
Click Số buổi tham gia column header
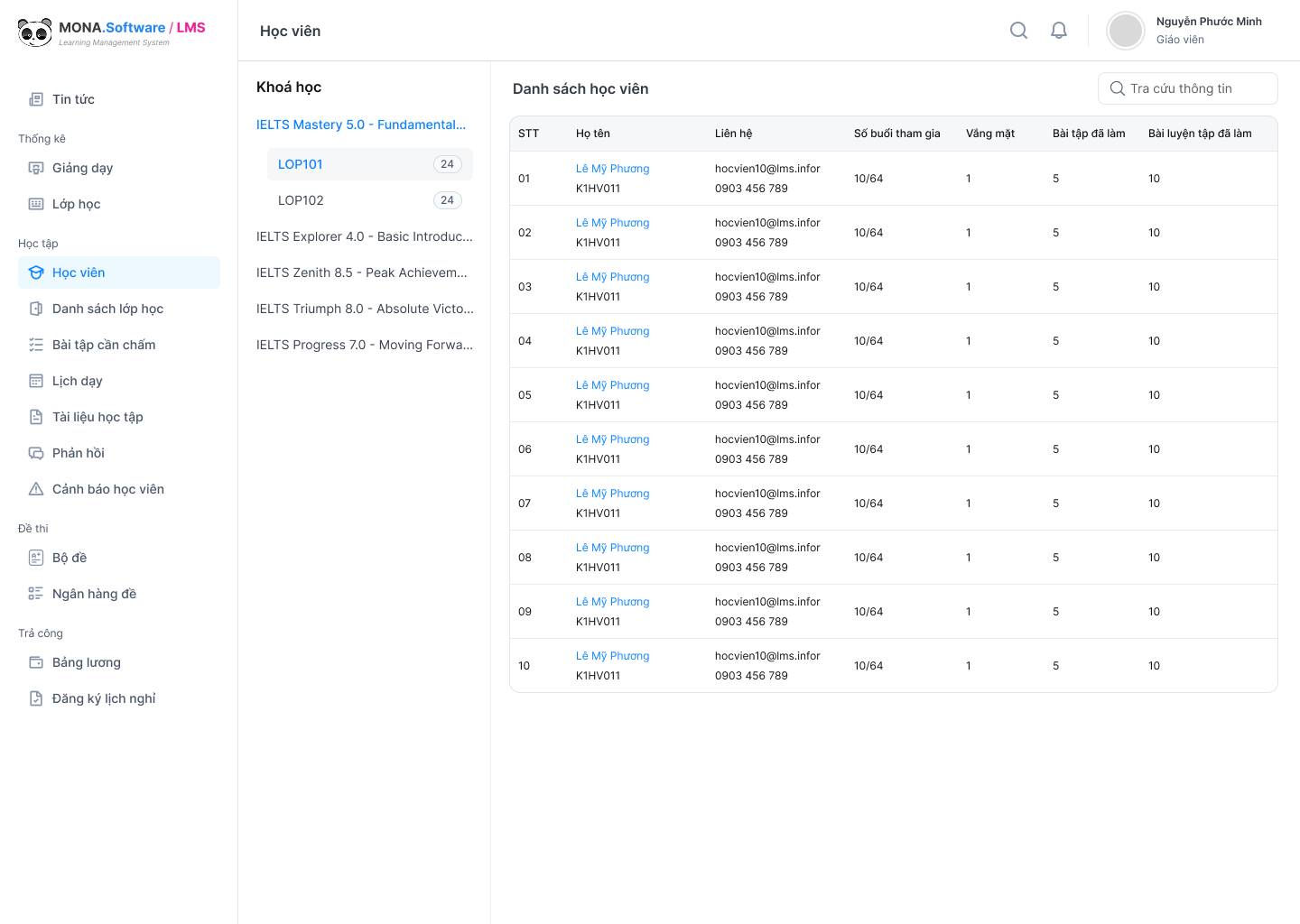[x=897, y=134]
